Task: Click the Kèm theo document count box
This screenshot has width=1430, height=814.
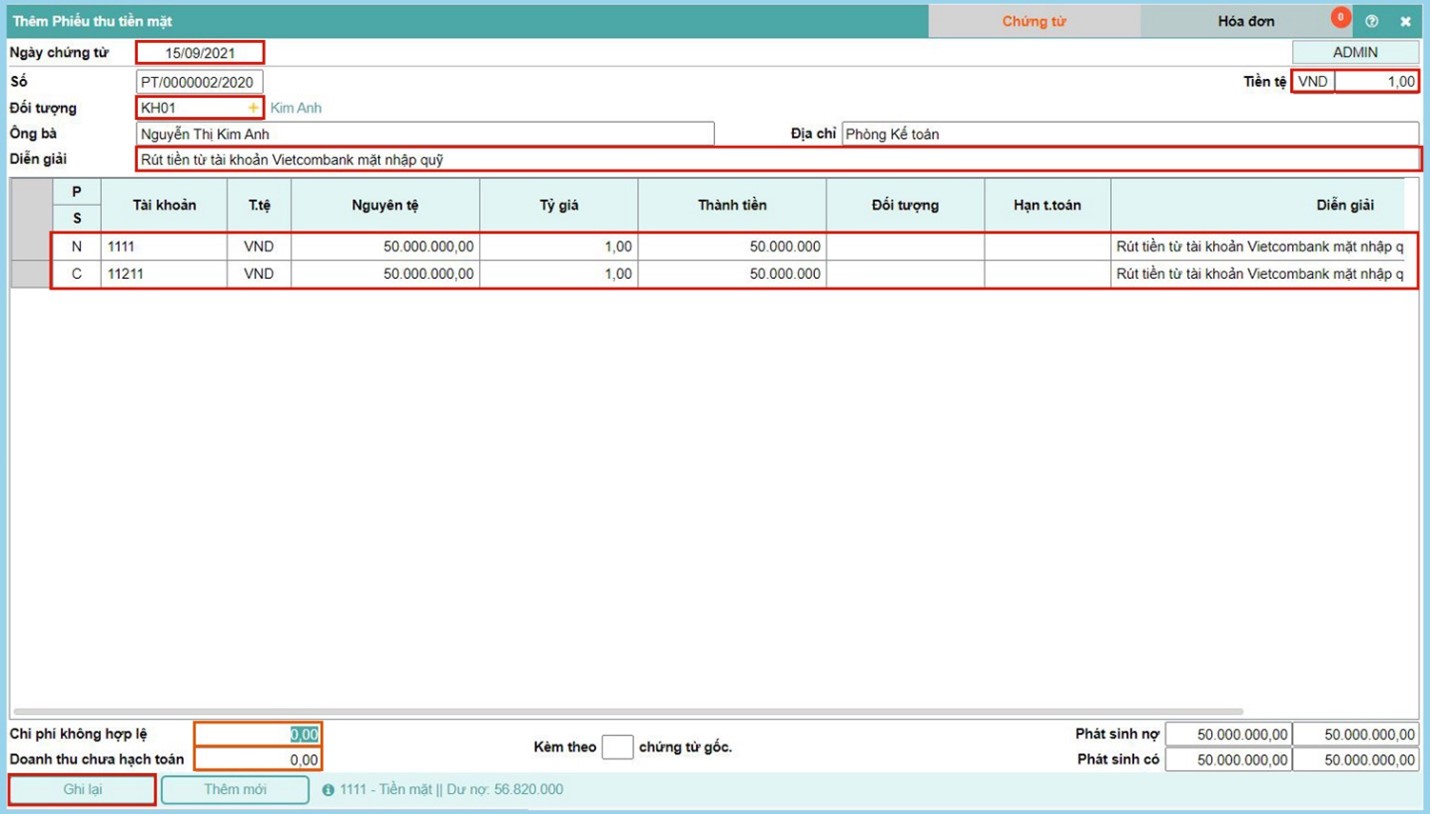Action: tap(617, 747)
